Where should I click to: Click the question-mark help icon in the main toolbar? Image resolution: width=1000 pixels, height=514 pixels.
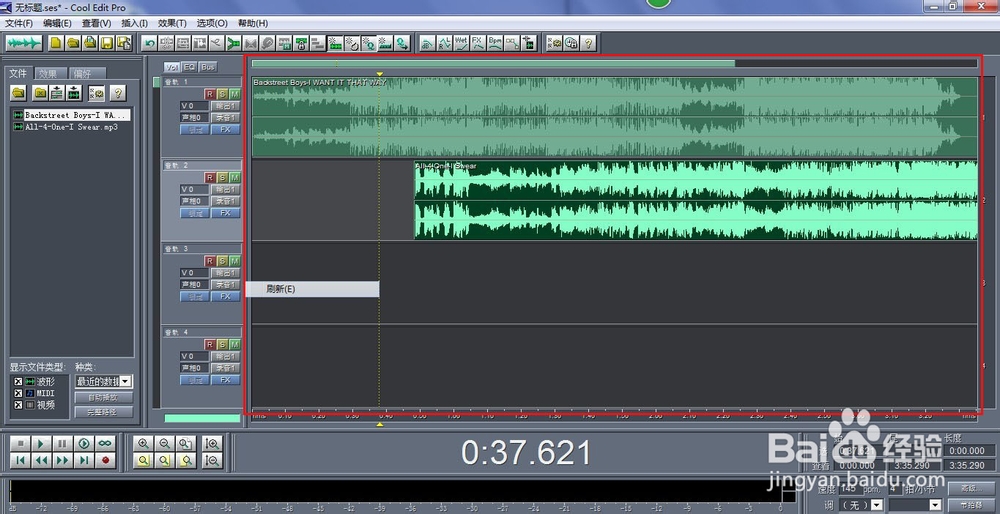(x=588, y=43)
